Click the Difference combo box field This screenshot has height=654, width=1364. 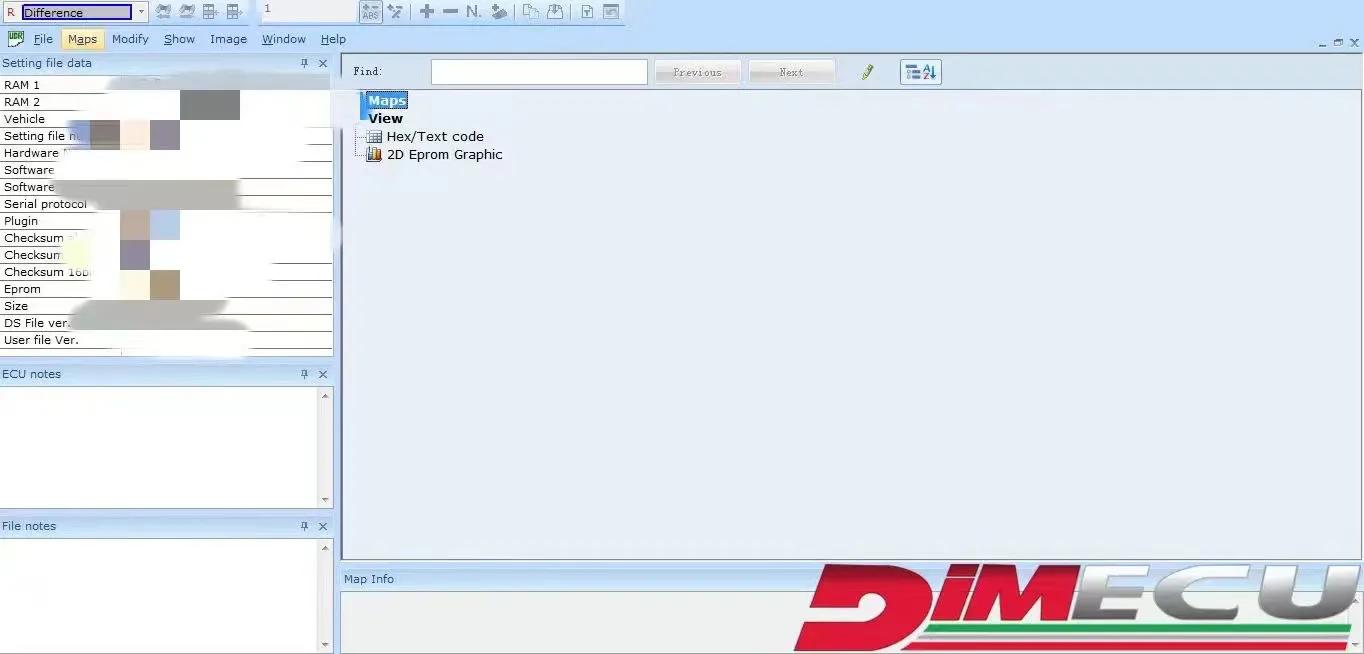tap(77, 12)
